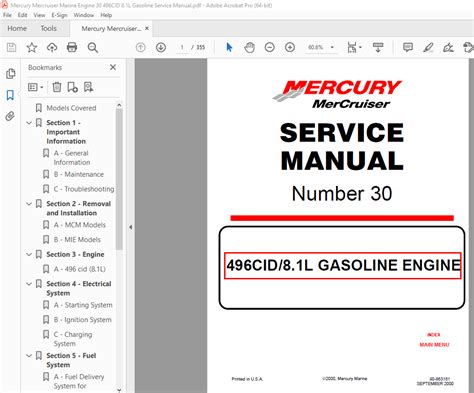The image size is (474, 393).
Task: Open bookmarks options dropdown
Action: click(36, 87)
